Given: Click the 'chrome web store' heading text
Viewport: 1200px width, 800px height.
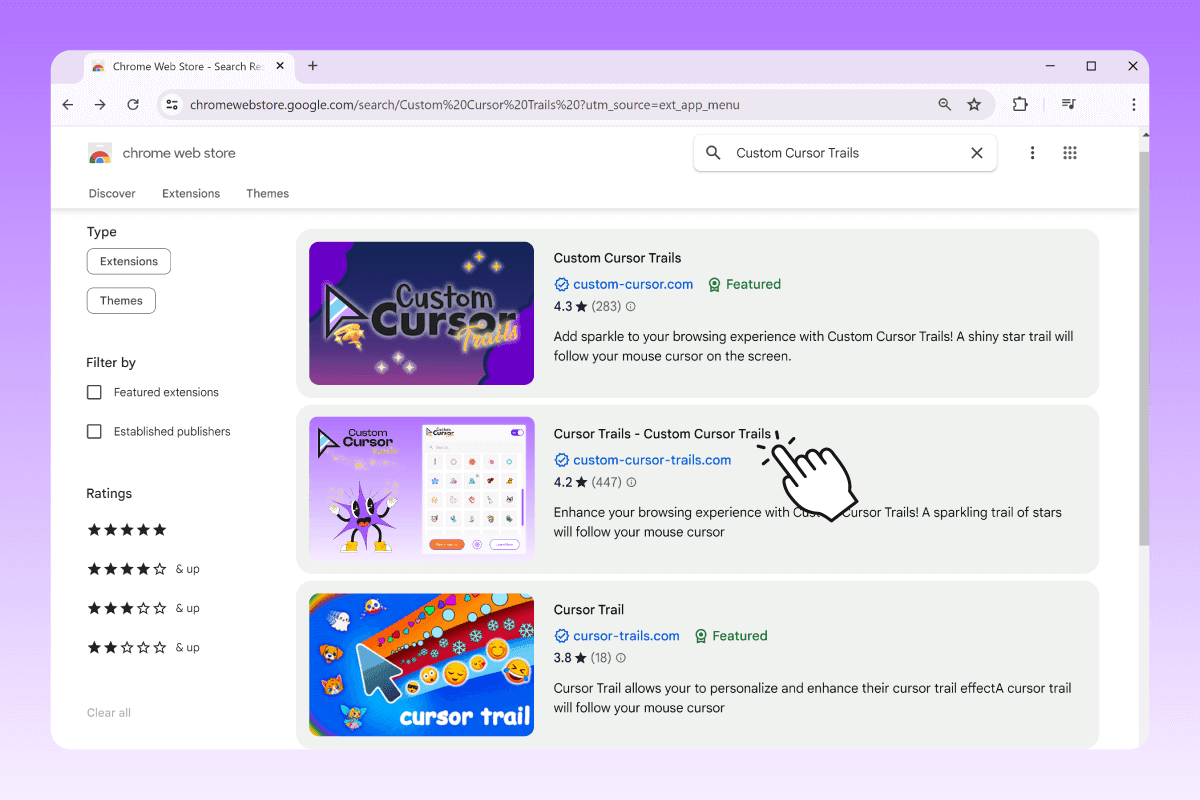Looking at the screenshot, I should point(179,153).
